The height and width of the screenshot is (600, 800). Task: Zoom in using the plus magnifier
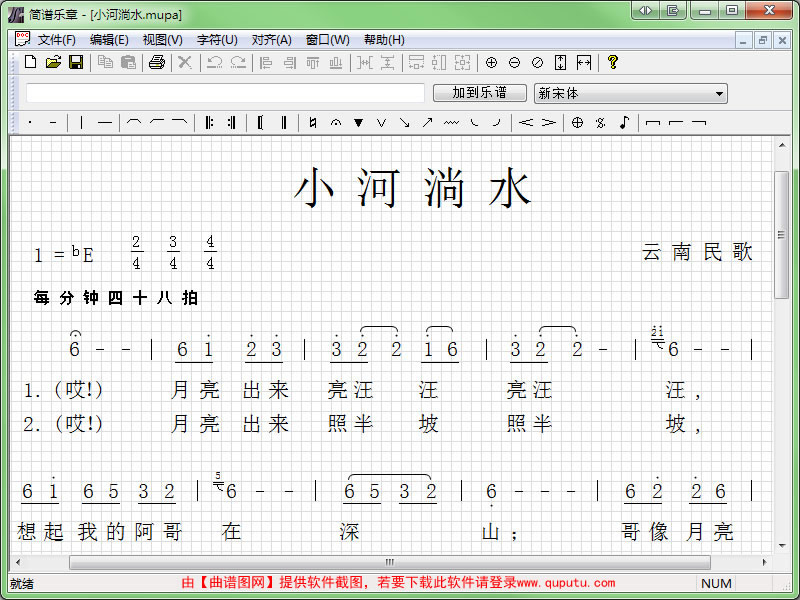491,62
